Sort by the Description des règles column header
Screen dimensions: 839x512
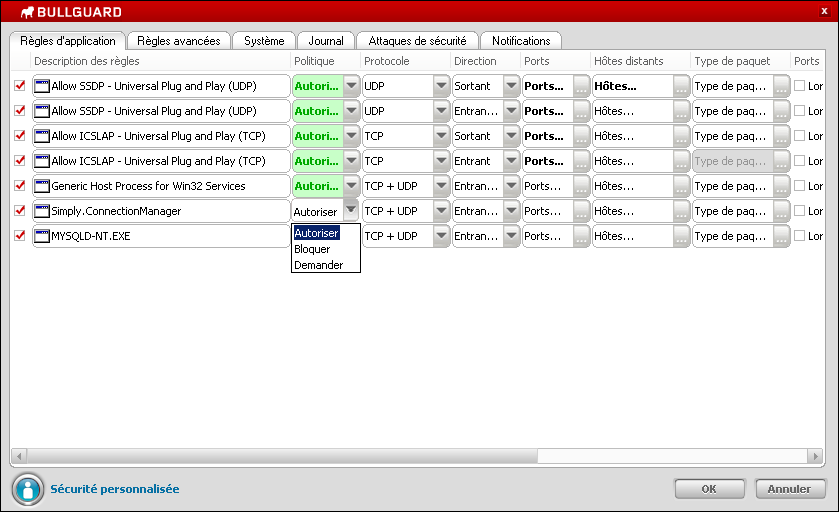tap(161, 61)
